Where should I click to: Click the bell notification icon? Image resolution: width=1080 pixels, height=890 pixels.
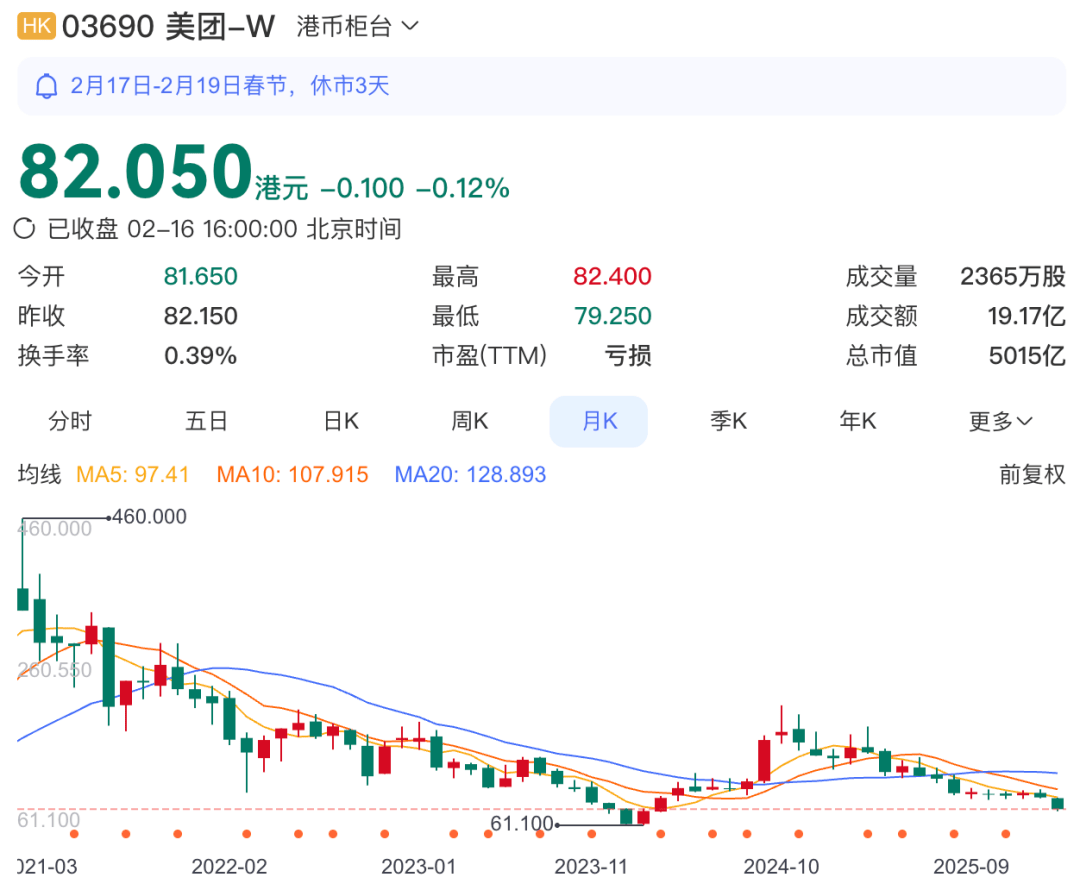[46, 86]
